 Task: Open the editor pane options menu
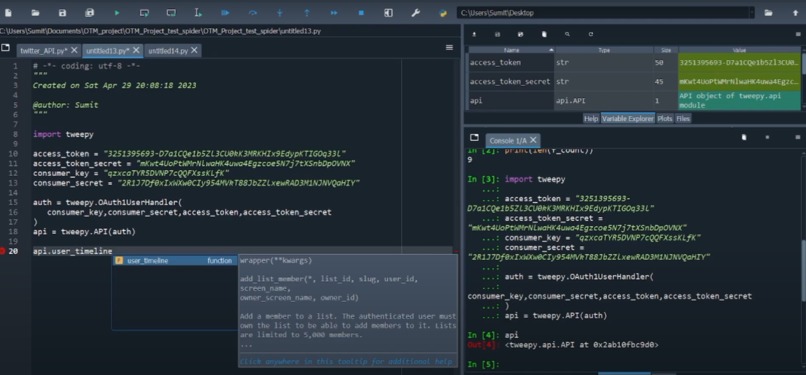[449, 47]
